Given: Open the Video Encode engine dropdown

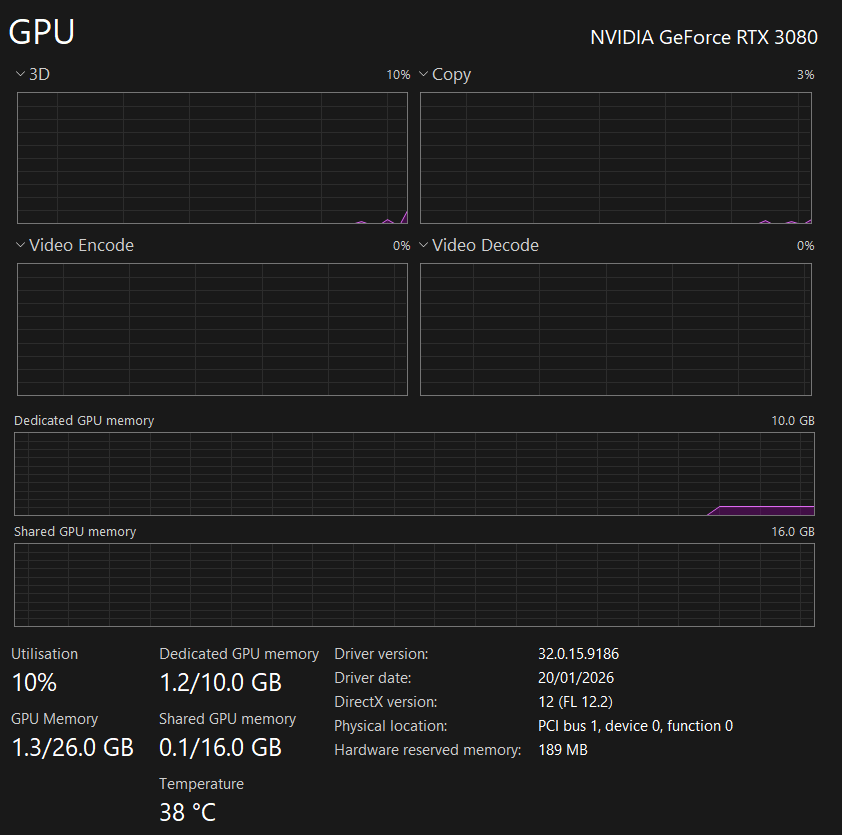Looking at the screenshot, I should click(x=21, y=246).
